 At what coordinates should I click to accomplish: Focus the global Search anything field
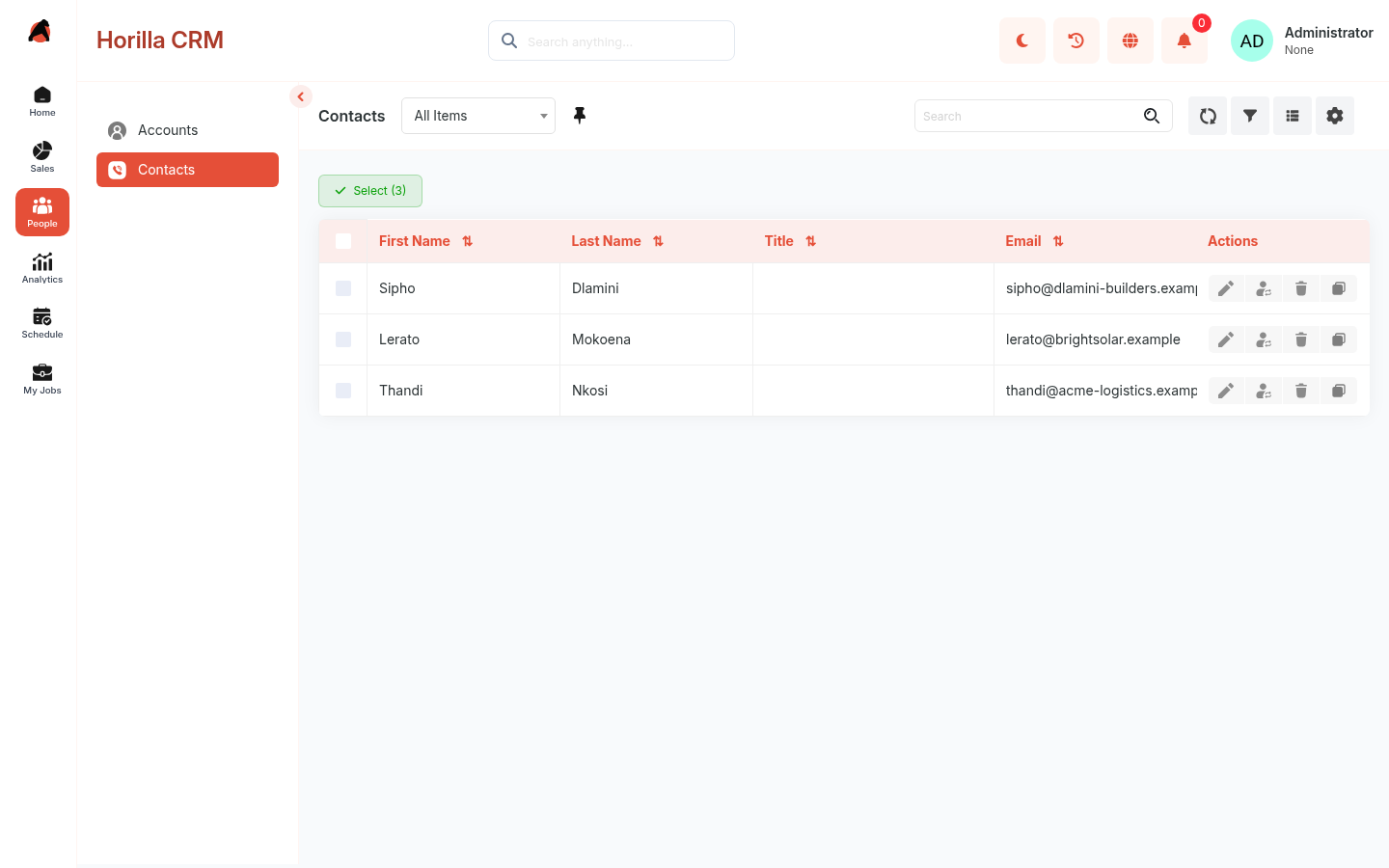tap(612, 41)
